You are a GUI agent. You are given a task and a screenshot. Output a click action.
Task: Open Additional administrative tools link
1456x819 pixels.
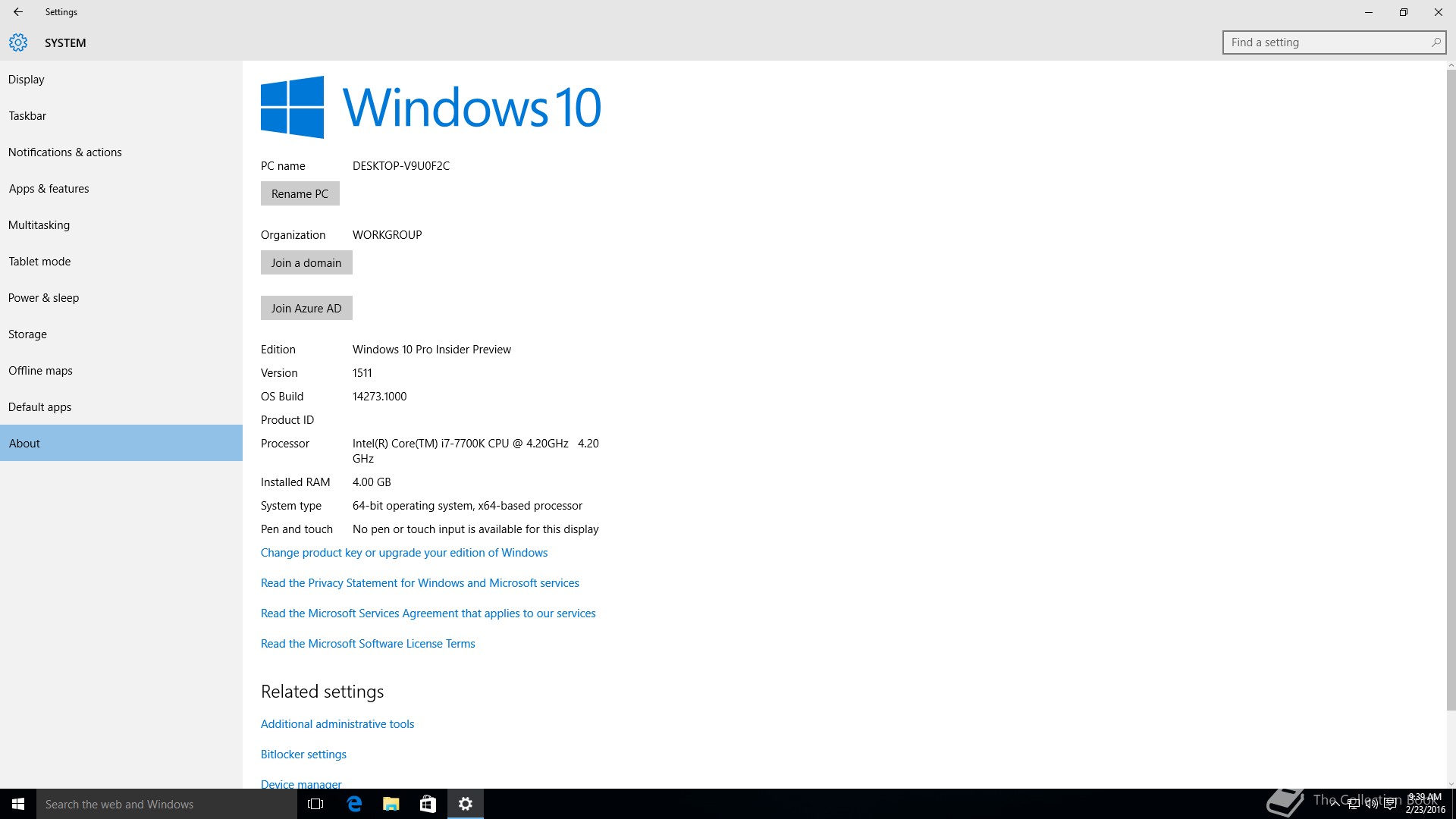tap(337, 724)
